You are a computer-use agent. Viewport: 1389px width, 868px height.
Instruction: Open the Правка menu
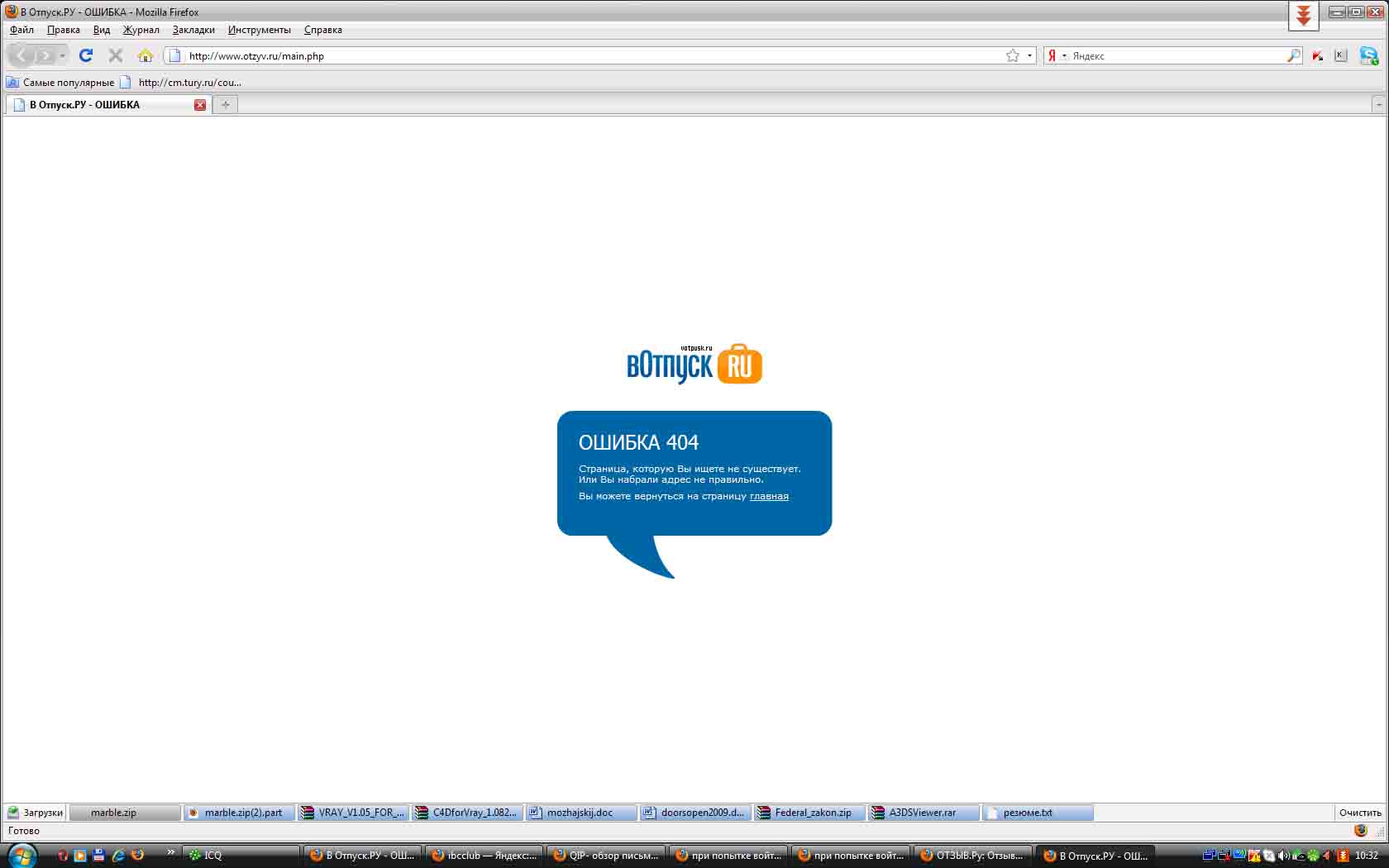click(64, 30)
